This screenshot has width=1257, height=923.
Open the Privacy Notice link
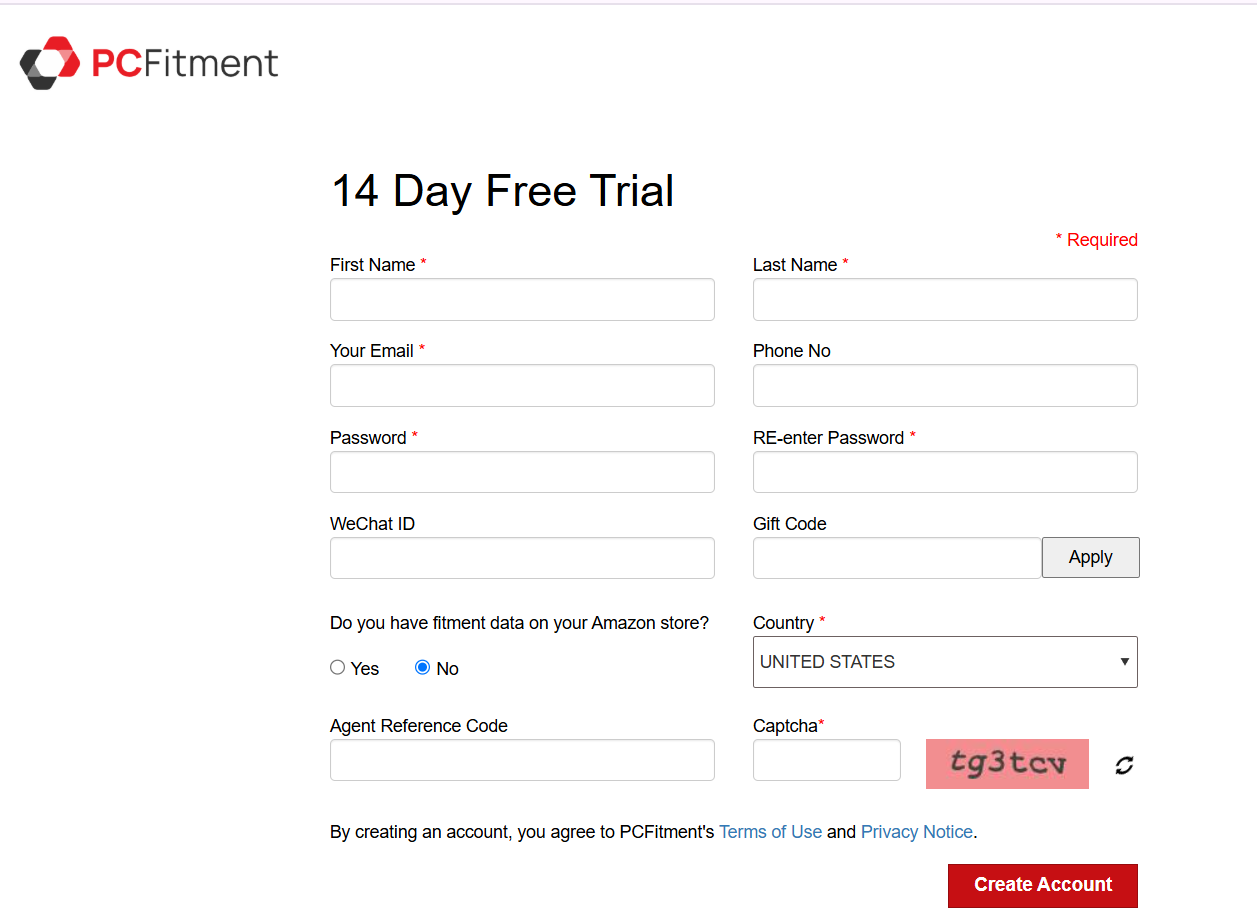(x=916, y=832)
